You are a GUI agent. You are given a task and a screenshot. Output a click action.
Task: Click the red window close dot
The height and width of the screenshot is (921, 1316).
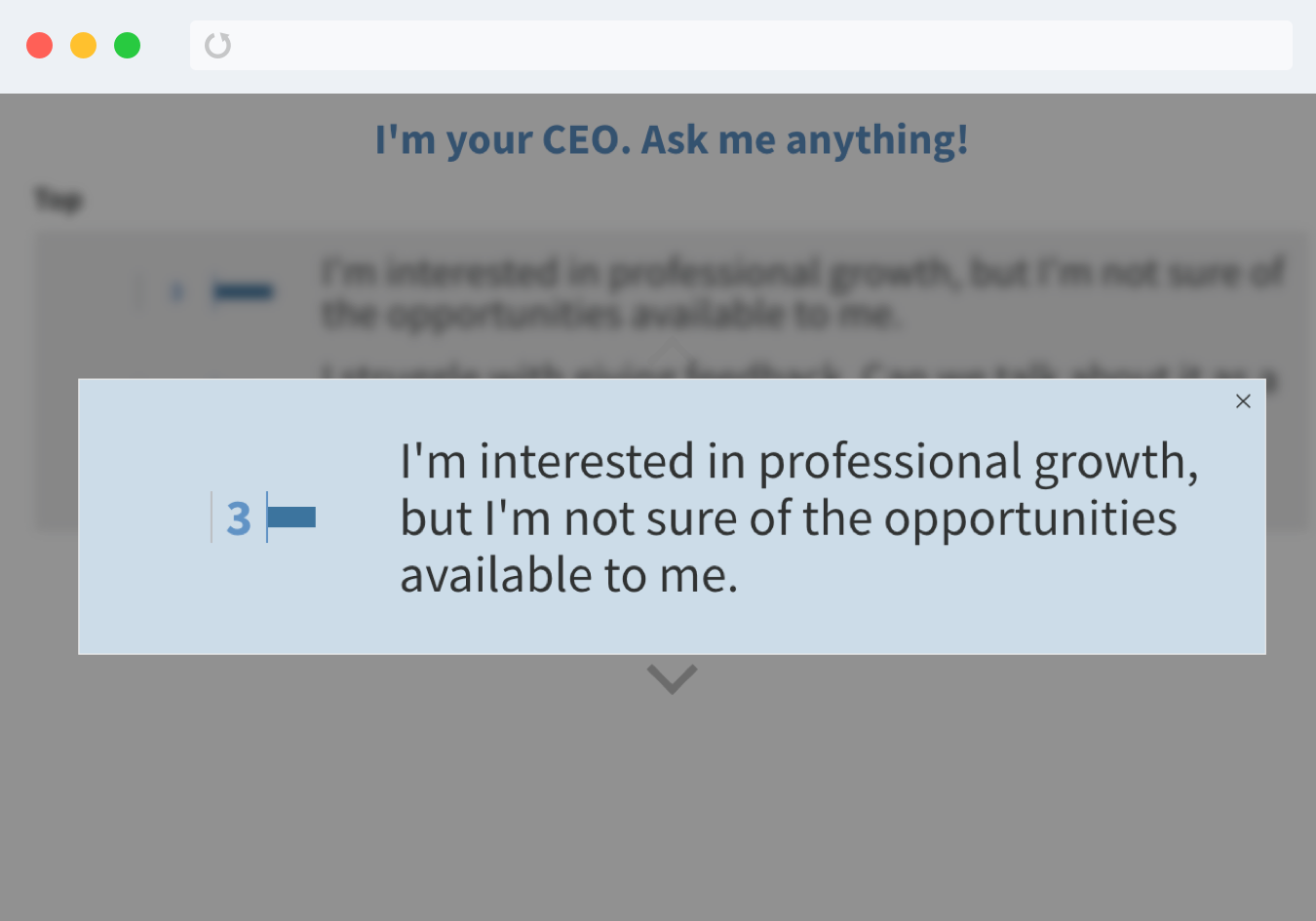coord(39,45)
